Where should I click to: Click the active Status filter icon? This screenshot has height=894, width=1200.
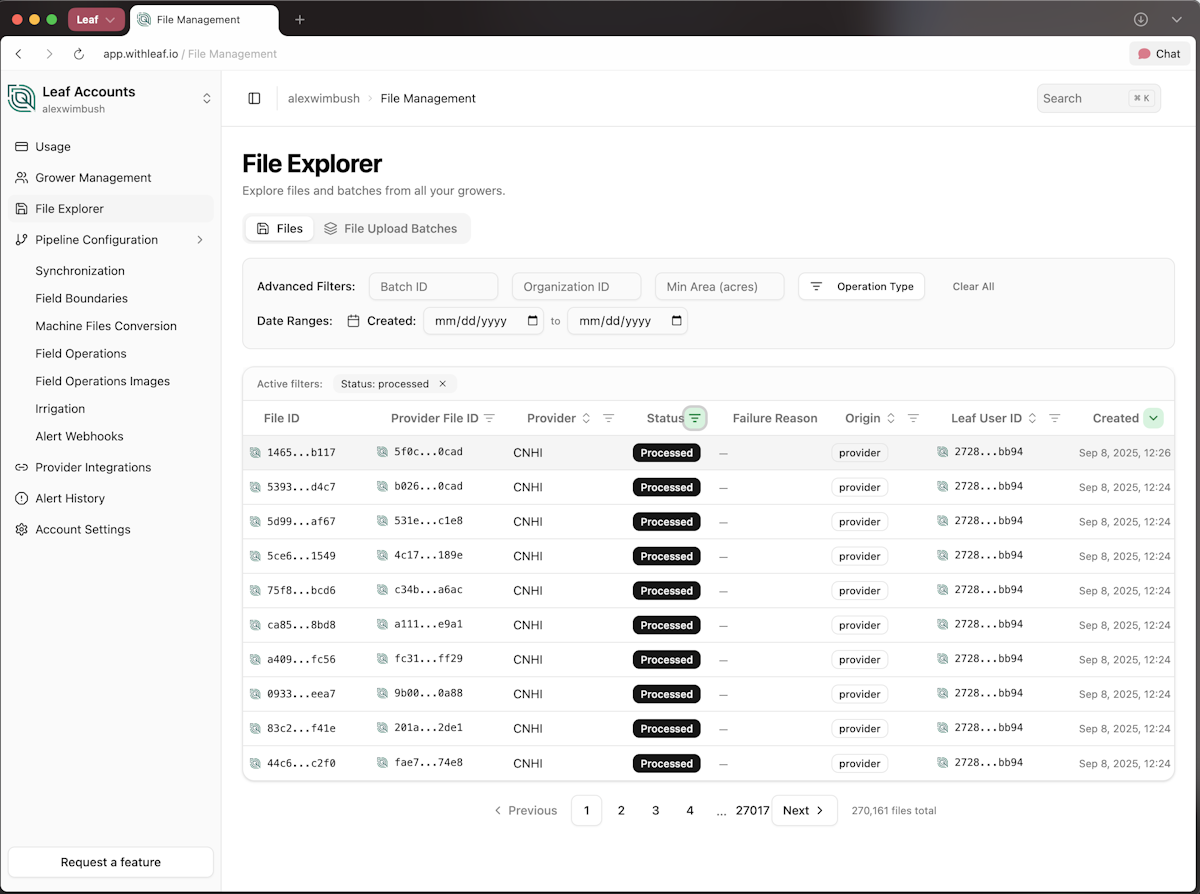[695, 418]
